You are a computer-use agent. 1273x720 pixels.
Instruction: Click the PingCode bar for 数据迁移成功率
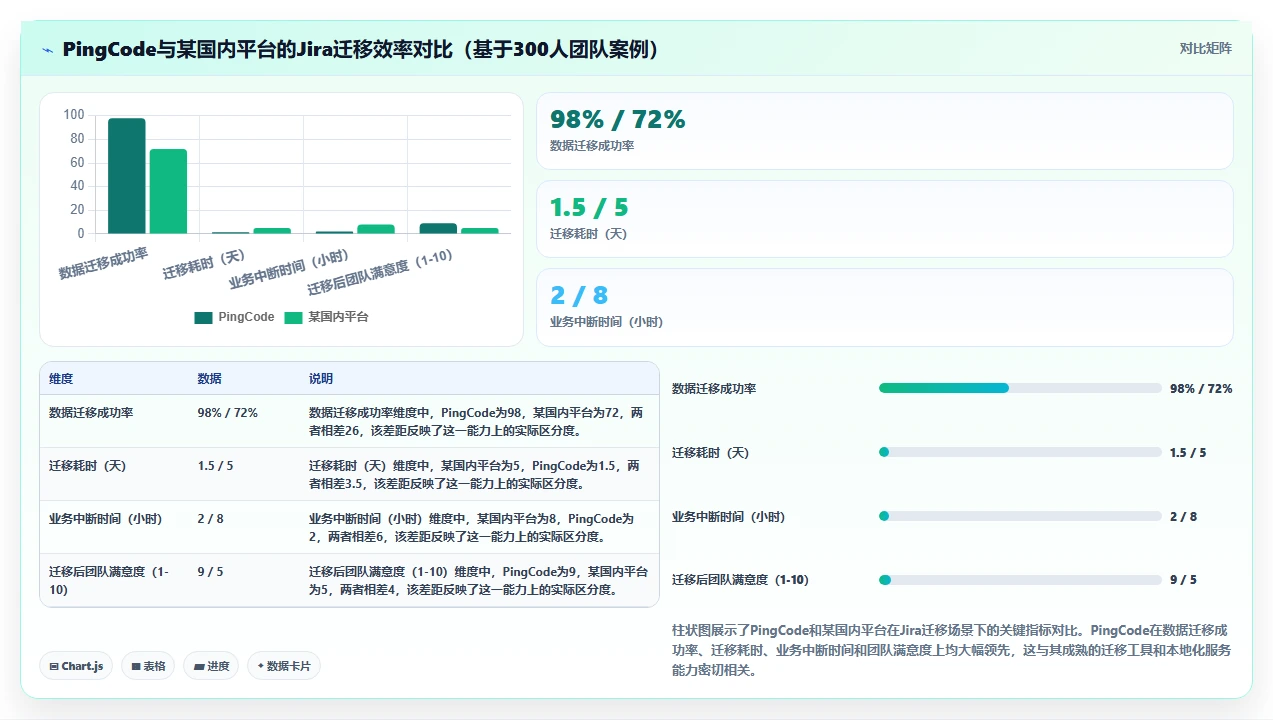click(127, 176)
